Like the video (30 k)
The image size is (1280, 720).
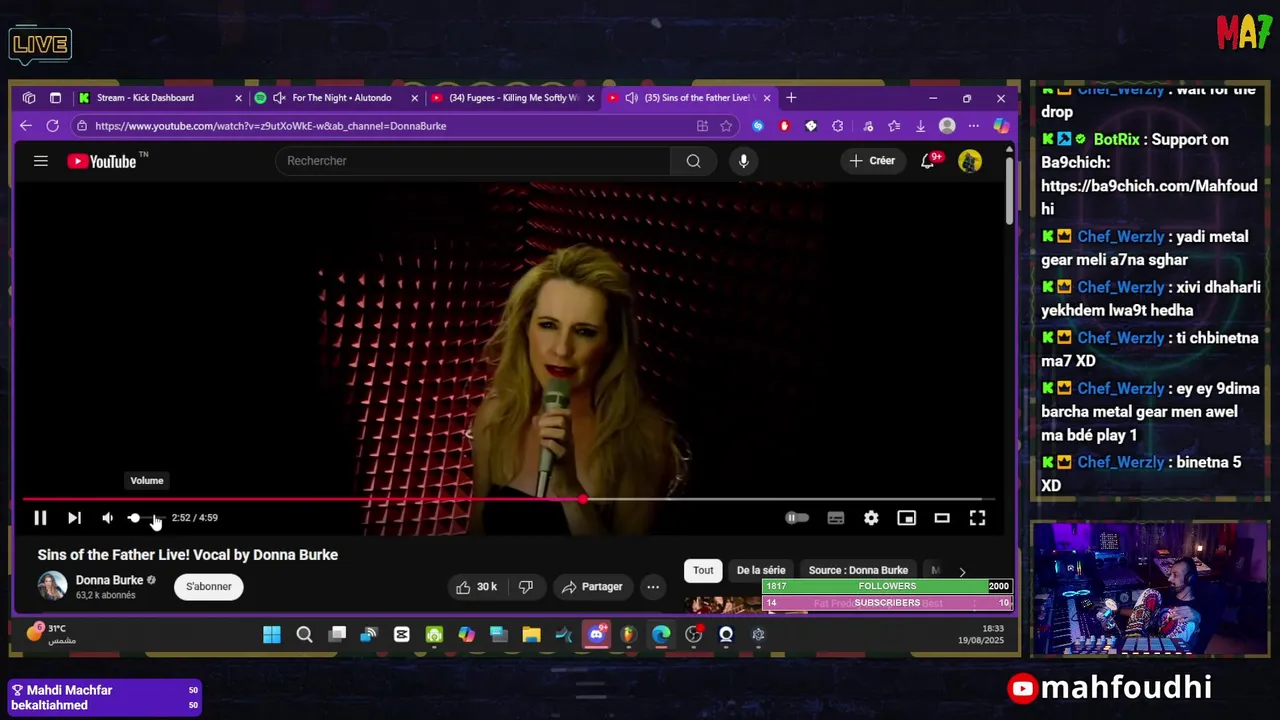click(x=476, y=587)
